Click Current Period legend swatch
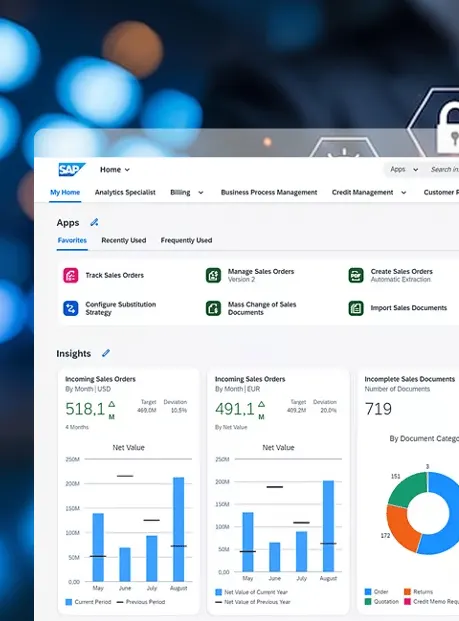 69,602
